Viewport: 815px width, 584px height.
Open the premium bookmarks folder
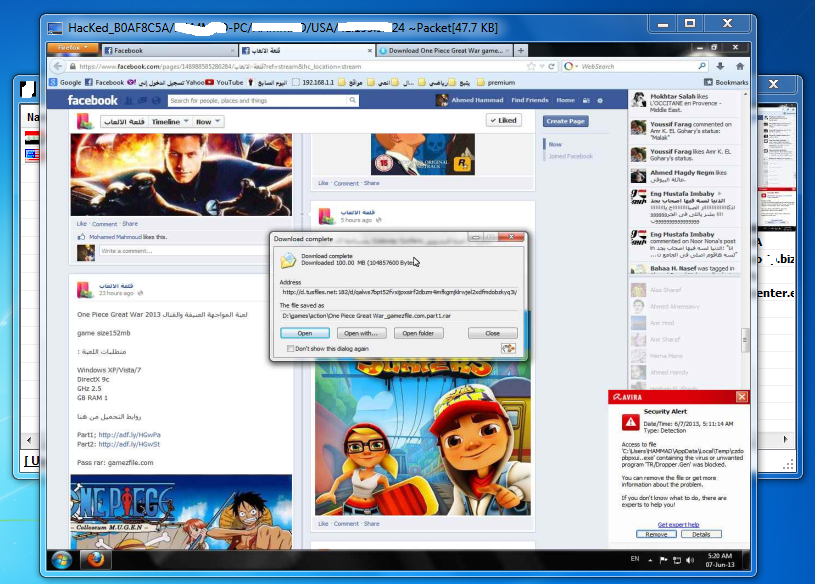tap(496, 82)
